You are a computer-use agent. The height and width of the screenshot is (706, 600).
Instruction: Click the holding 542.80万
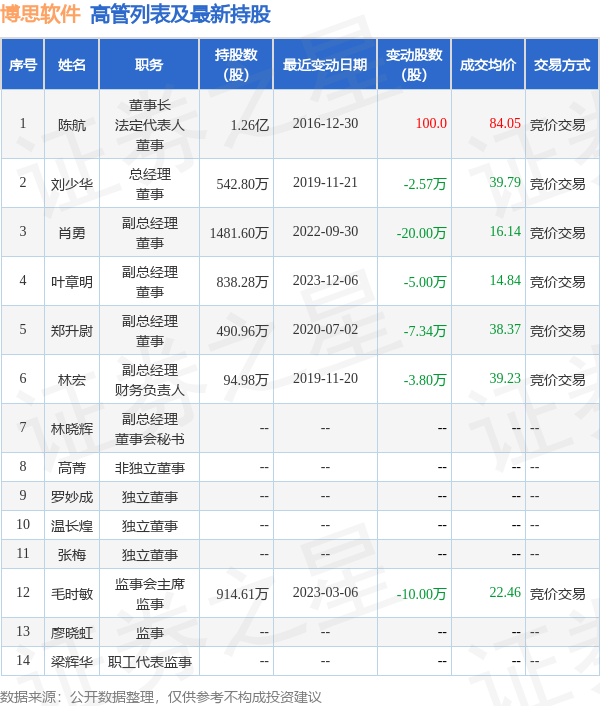click(x=242, y=184)
